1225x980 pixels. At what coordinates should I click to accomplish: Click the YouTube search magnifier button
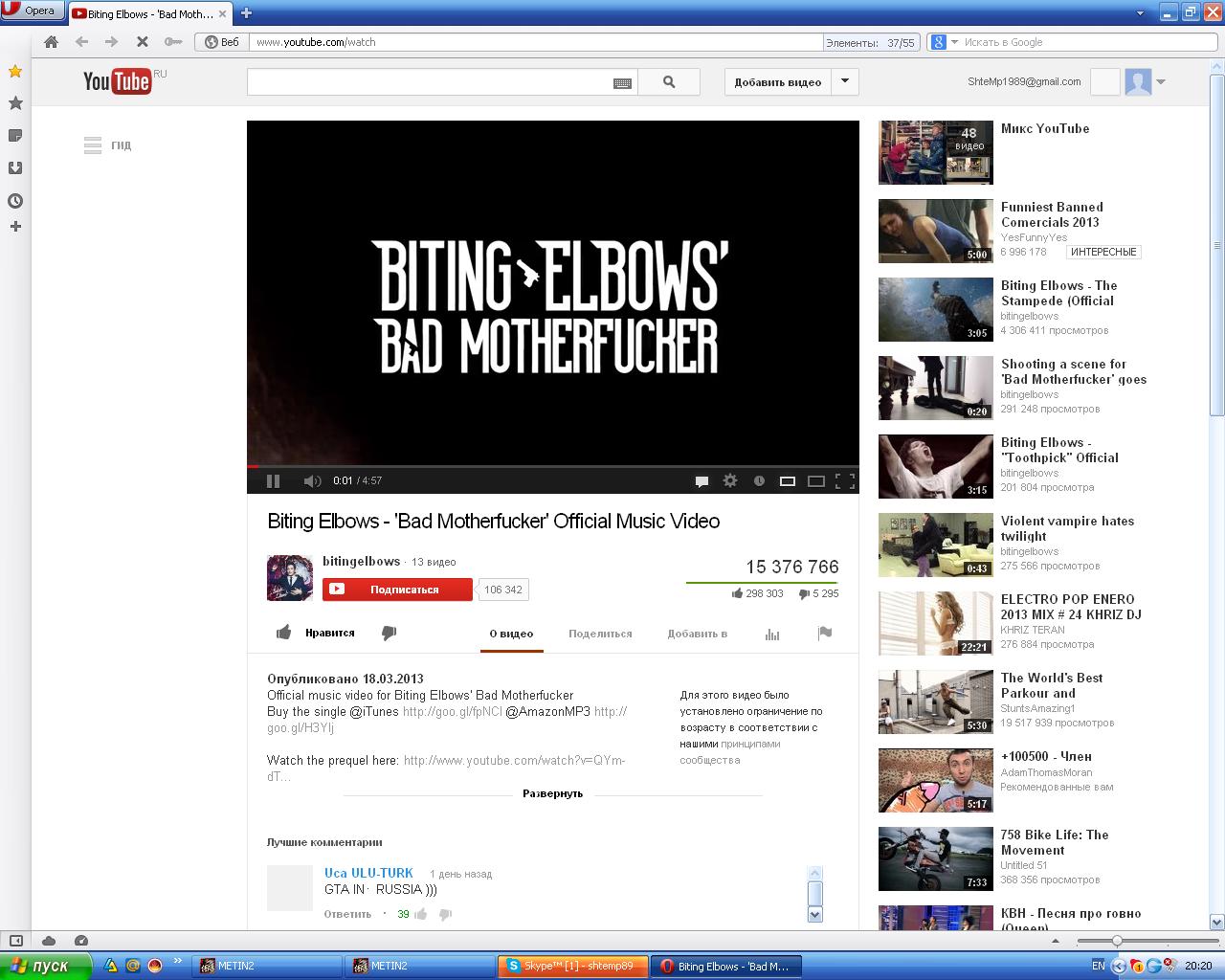coord(669,82)
